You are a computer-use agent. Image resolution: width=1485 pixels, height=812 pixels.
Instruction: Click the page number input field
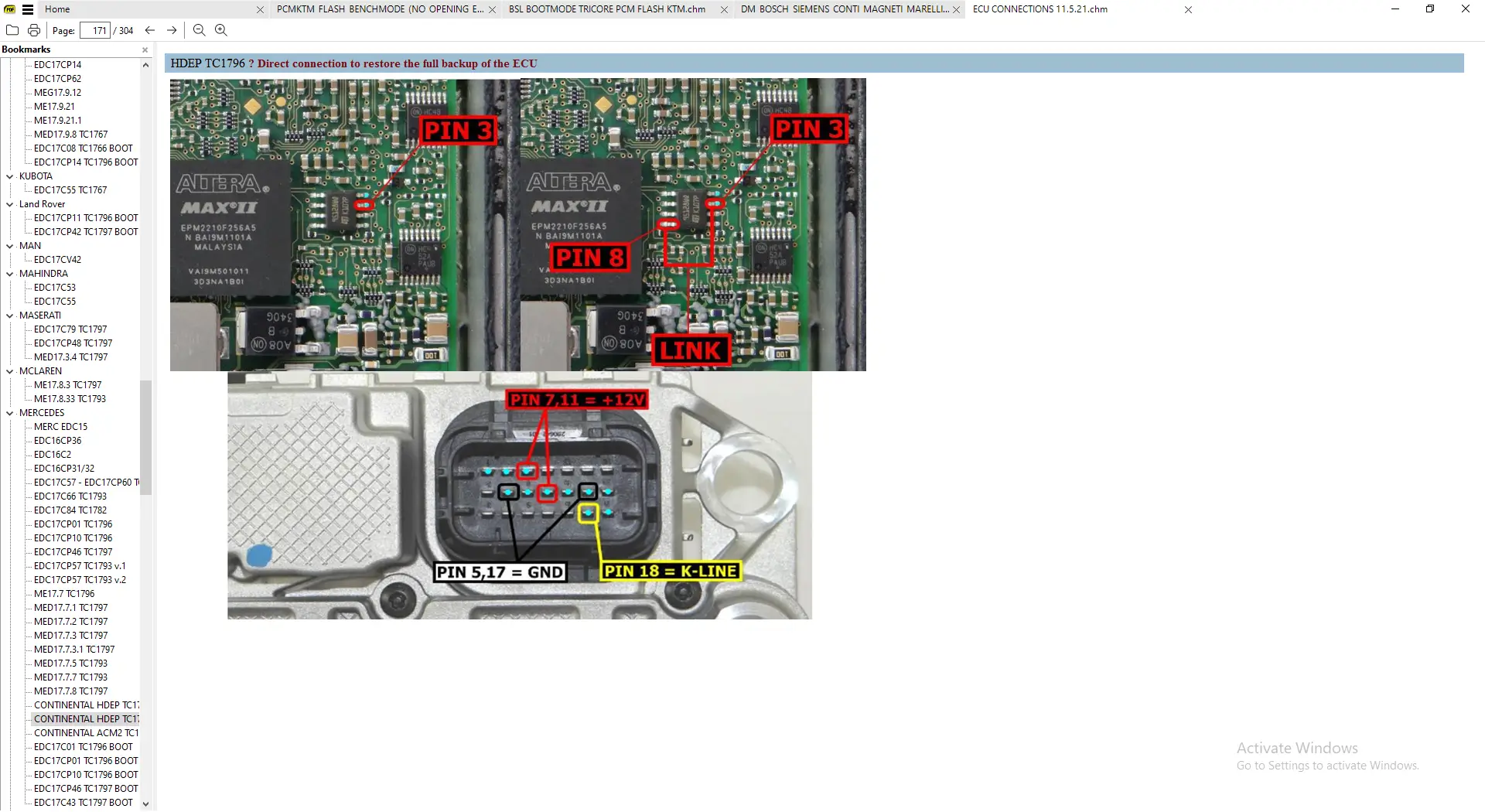[97, 31]
